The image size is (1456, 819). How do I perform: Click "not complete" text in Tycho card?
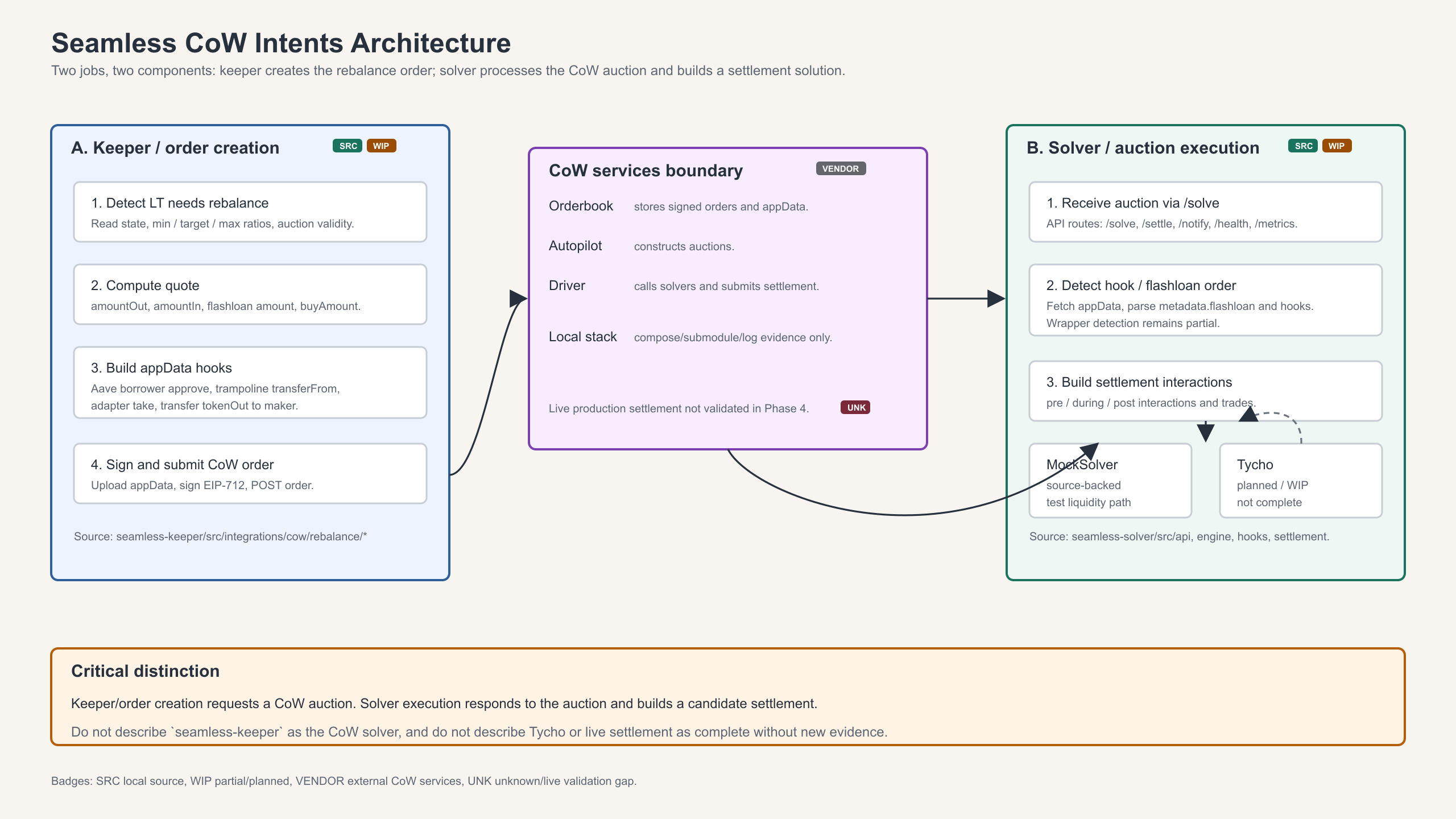[x=1269, y=502]
